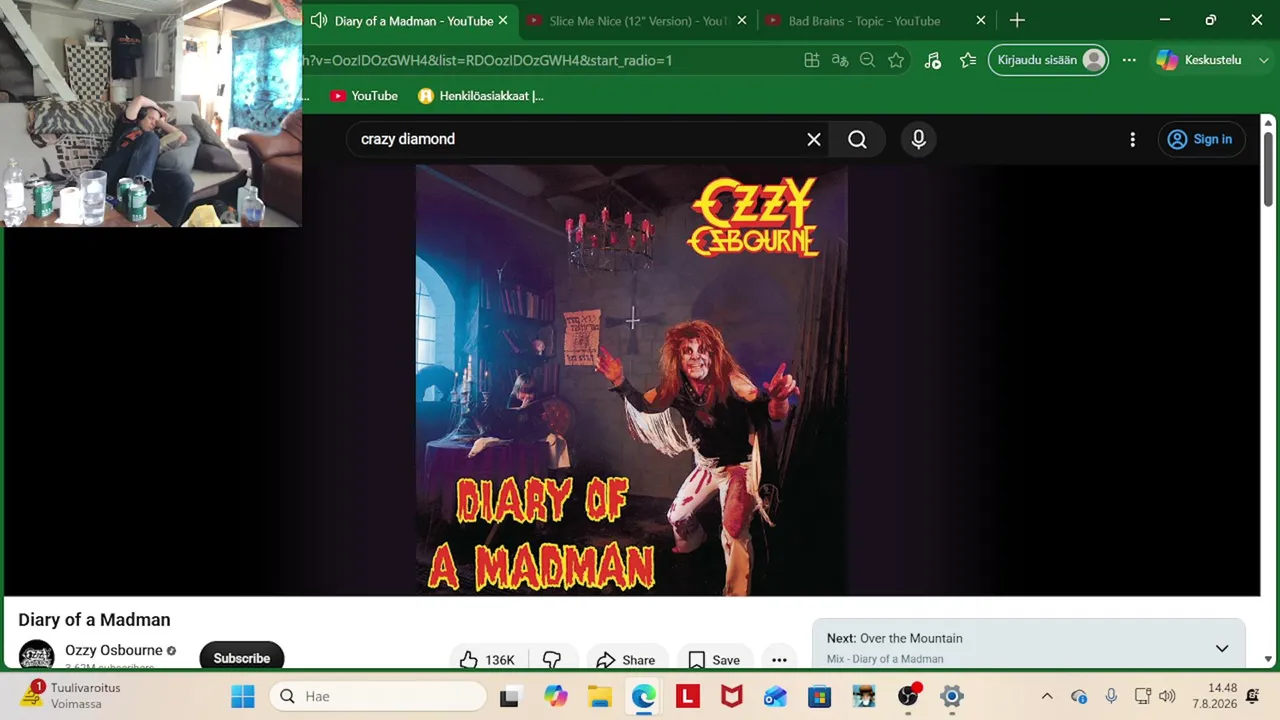Open the 'Tuulivaroitus' weather widget
This screenshot has height=720, width=1280.
point(70,696)
